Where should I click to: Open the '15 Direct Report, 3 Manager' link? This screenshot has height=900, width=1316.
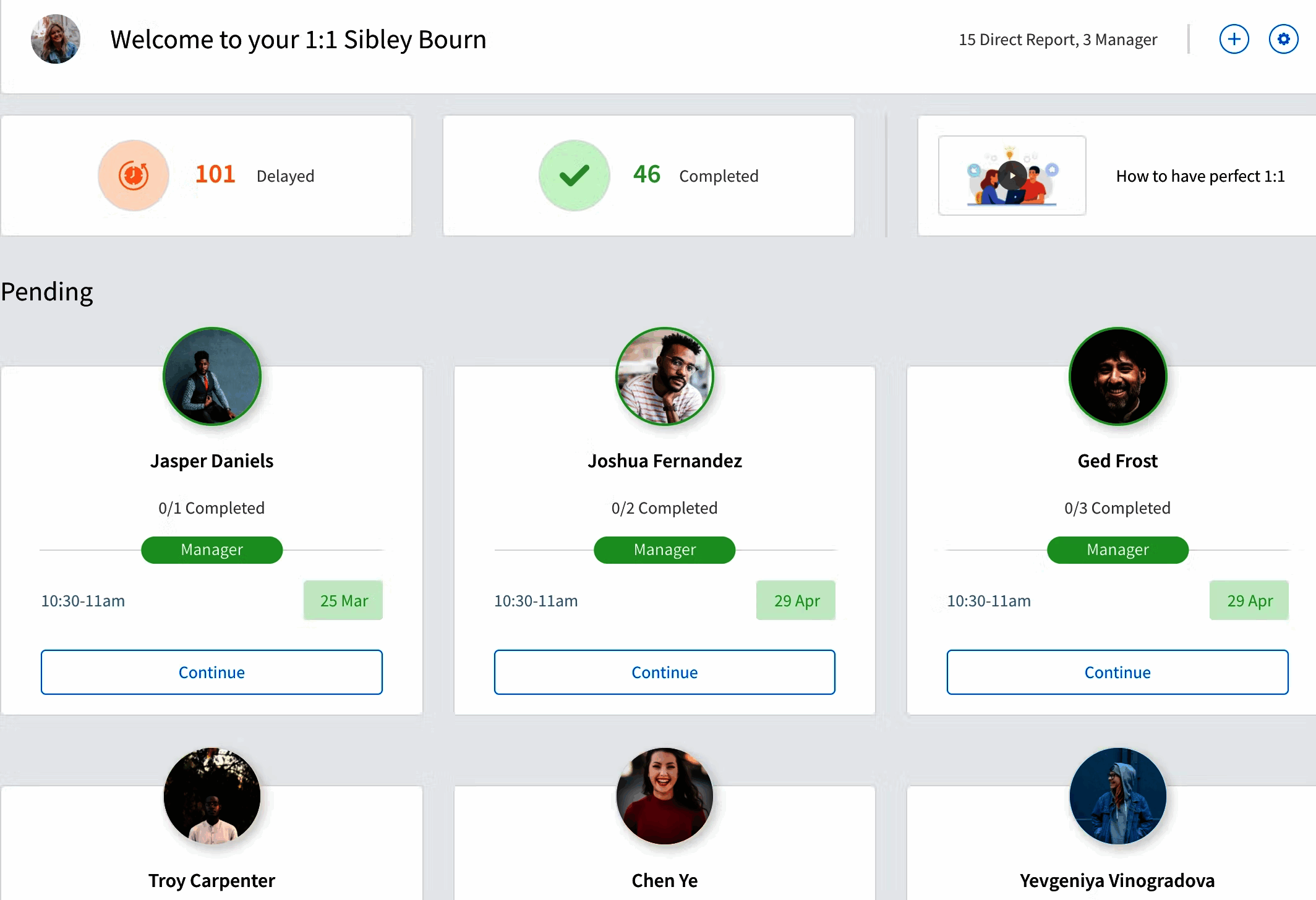coord(1057,40)
